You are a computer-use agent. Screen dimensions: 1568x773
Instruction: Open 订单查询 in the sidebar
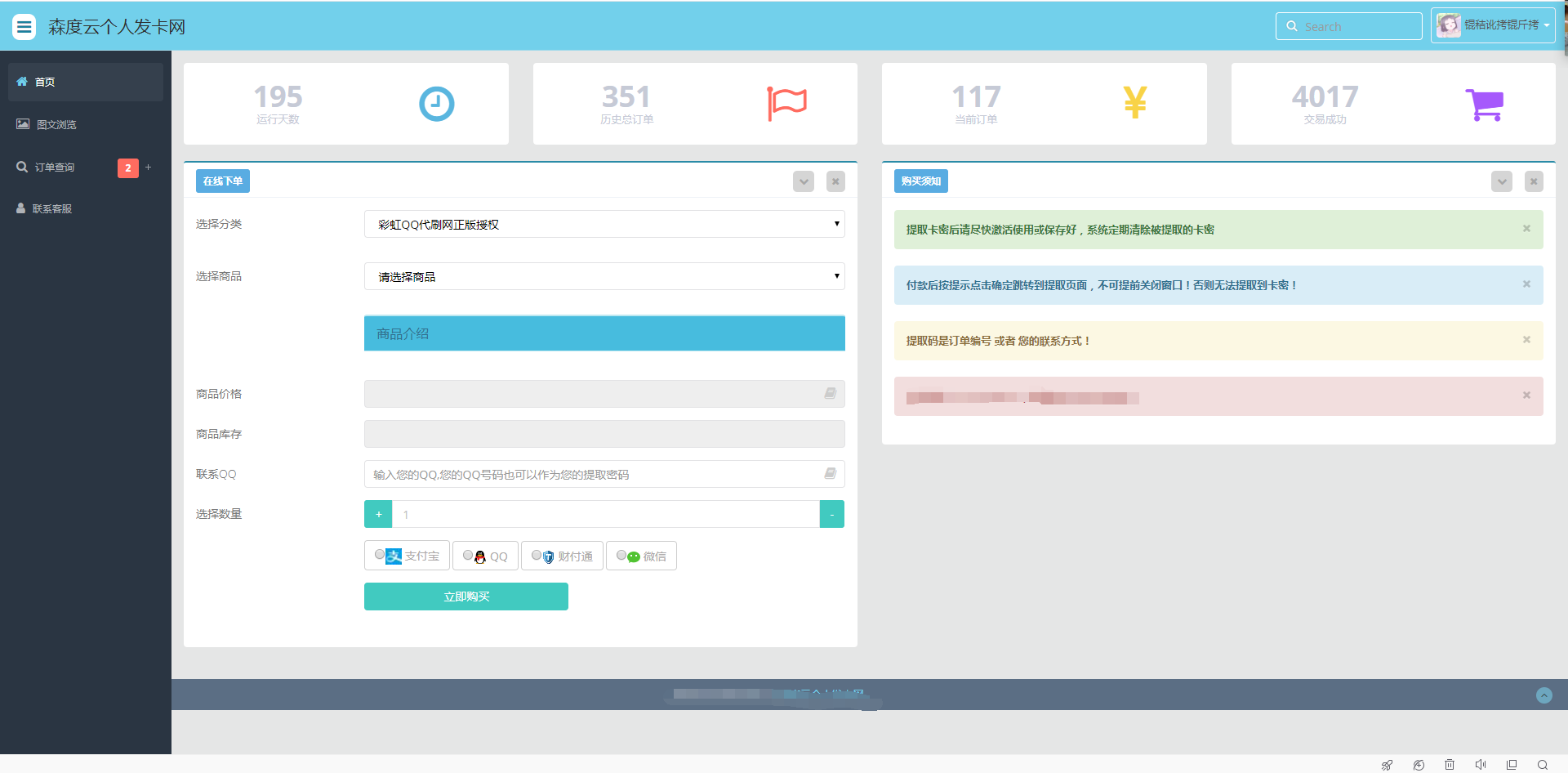tap(86, 167)
